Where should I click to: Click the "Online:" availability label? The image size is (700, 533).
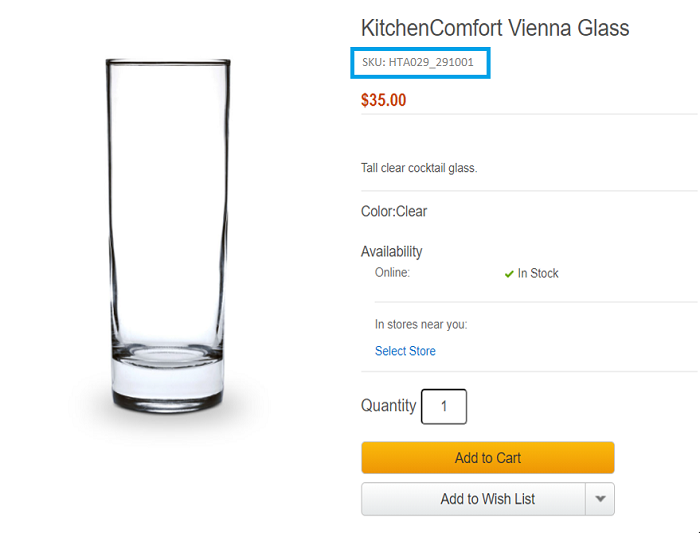[392, 273]
